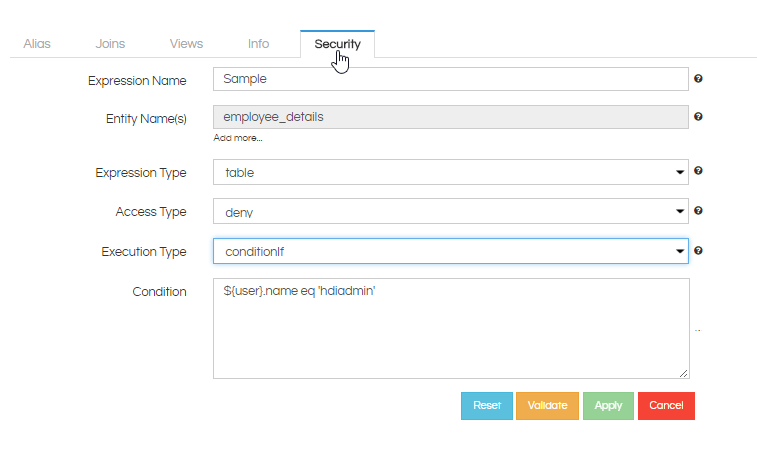Switch to the Alias tab
757x450 pixels.
[x=37, y=44]
